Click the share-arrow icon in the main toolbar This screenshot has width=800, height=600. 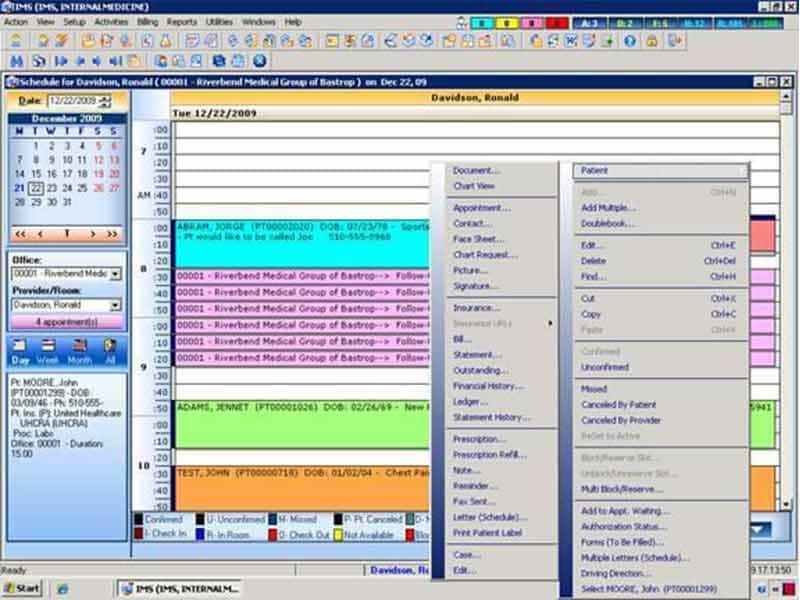point(391,41)
